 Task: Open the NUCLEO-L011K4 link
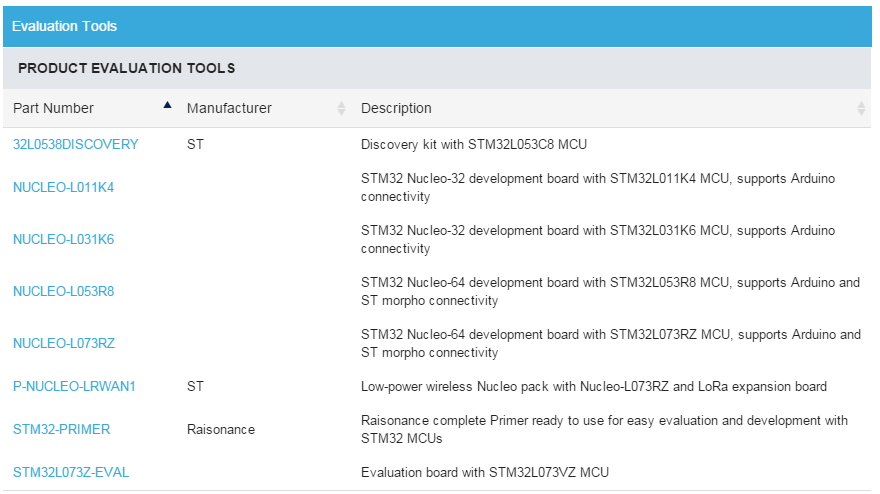[x=63, y=187]
